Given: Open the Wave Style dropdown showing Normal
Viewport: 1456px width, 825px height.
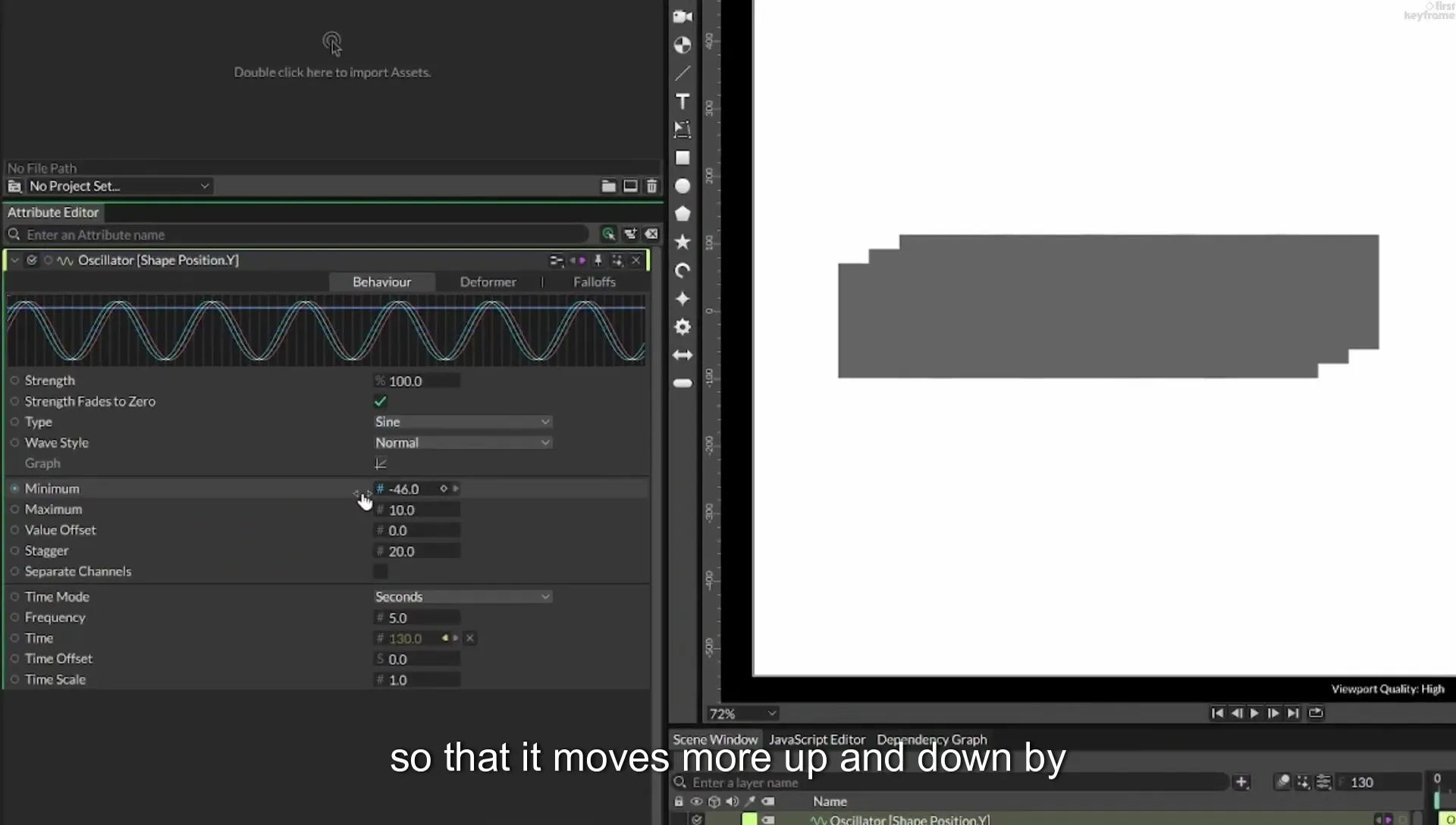Looking at the screenshot, I should [x=463, y=442].
